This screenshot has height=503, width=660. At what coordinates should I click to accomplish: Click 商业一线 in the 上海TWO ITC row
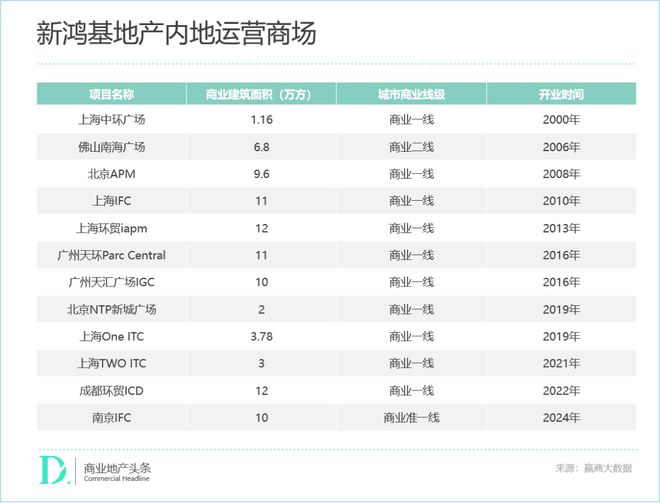click(x=411, y=363)
